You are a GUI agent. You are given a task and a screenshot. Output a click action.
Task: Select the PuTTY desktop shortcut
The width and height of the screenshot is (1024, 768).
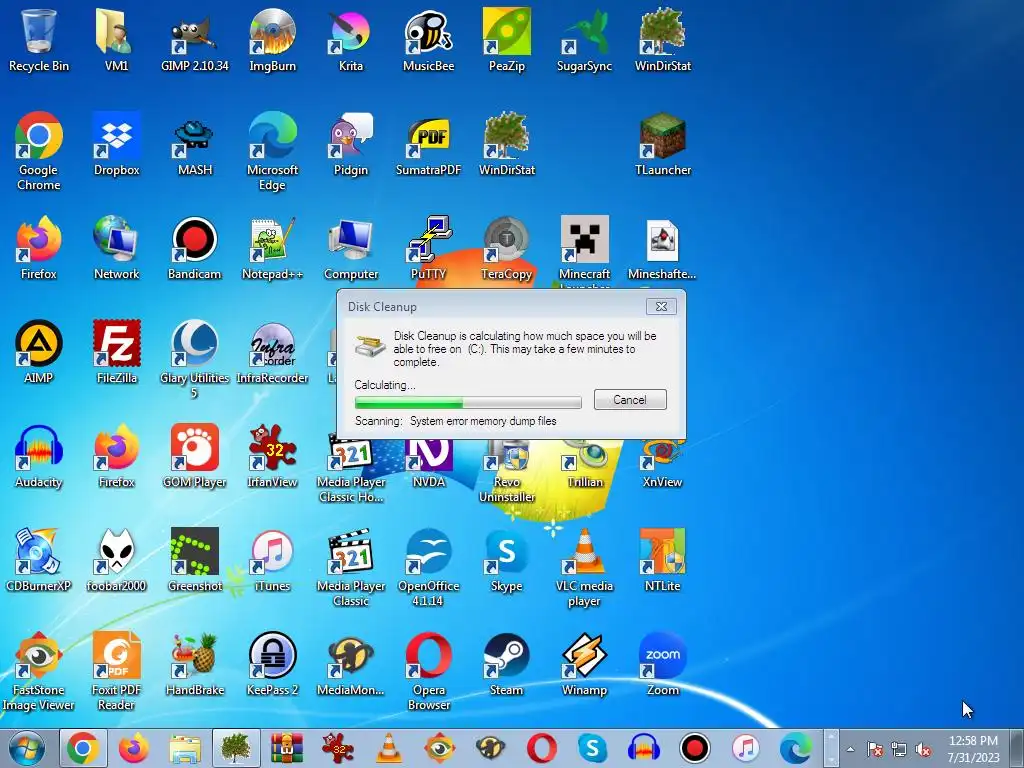click(x=428, y=249)
